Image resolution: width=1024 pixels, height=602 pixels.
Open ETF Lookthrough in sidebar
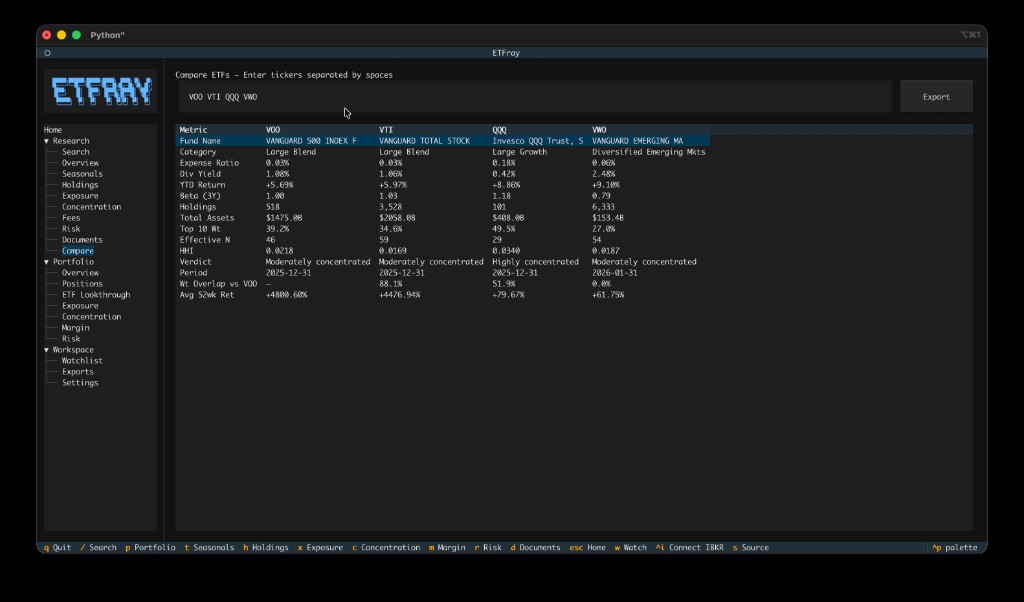tap(96, 295)
